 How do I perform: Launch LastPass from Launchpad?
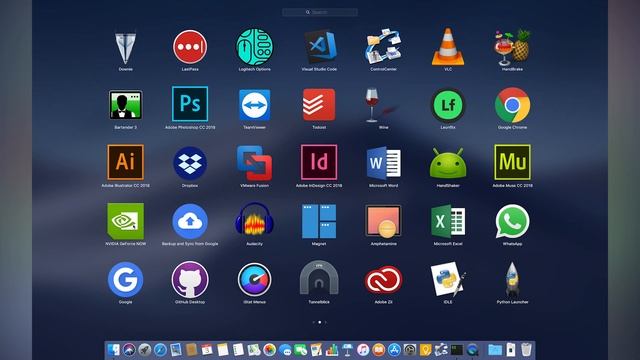point(190,47)
